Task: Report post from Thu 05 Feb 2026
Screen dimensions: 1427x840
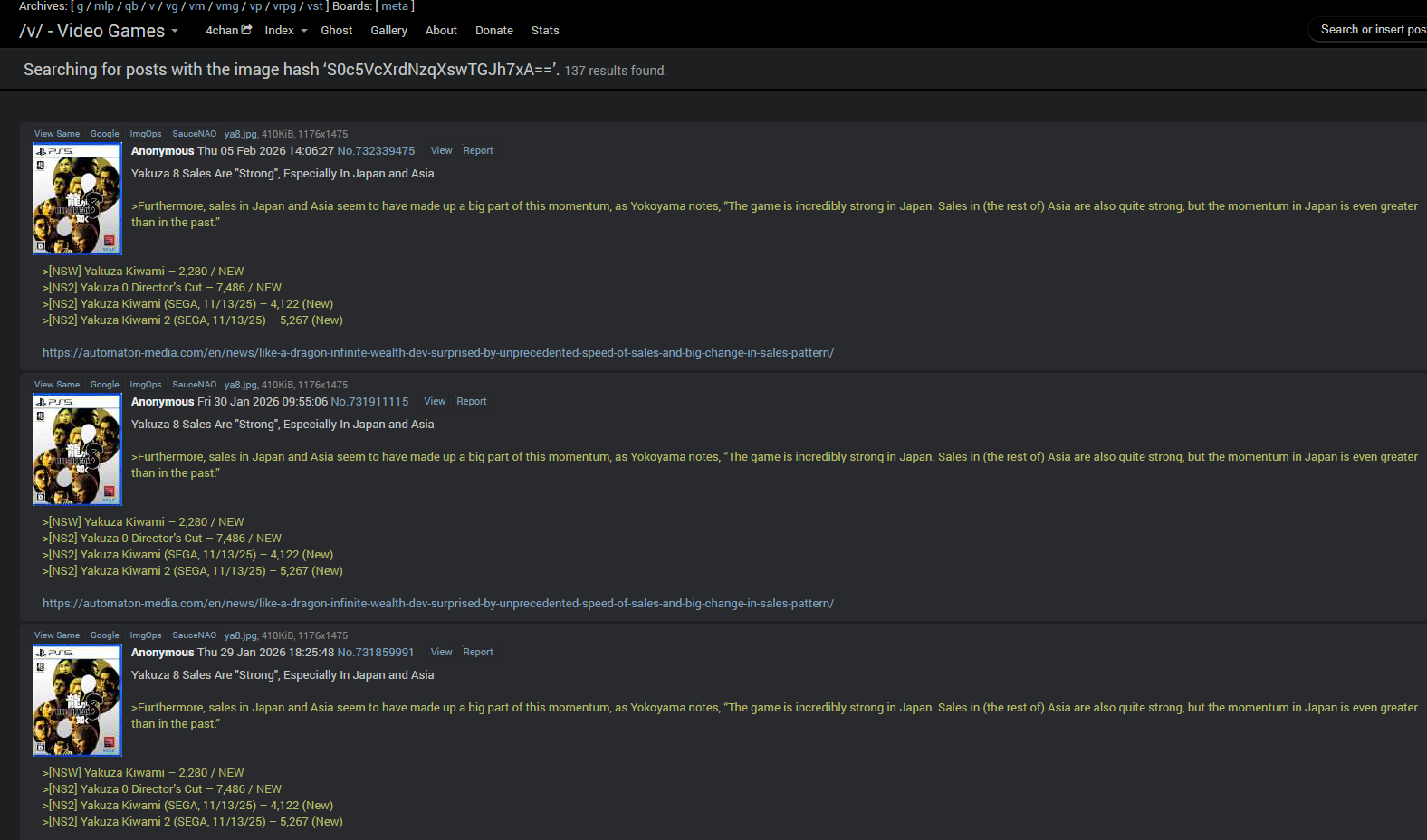Action: (478, 151)
